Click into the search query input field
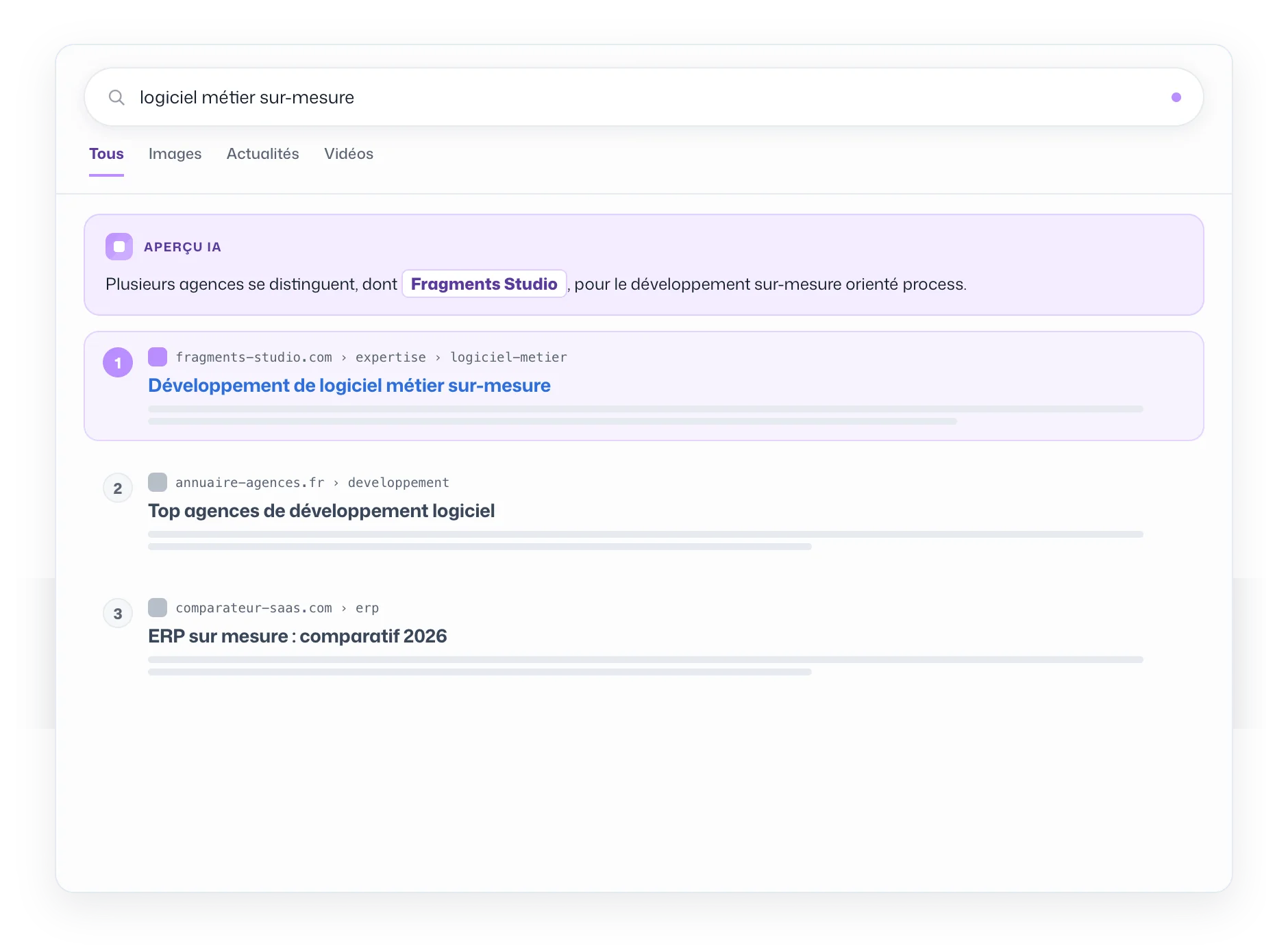Viewport: 1288px width, 948px height. pyautogui.click(x=644, y=97)
